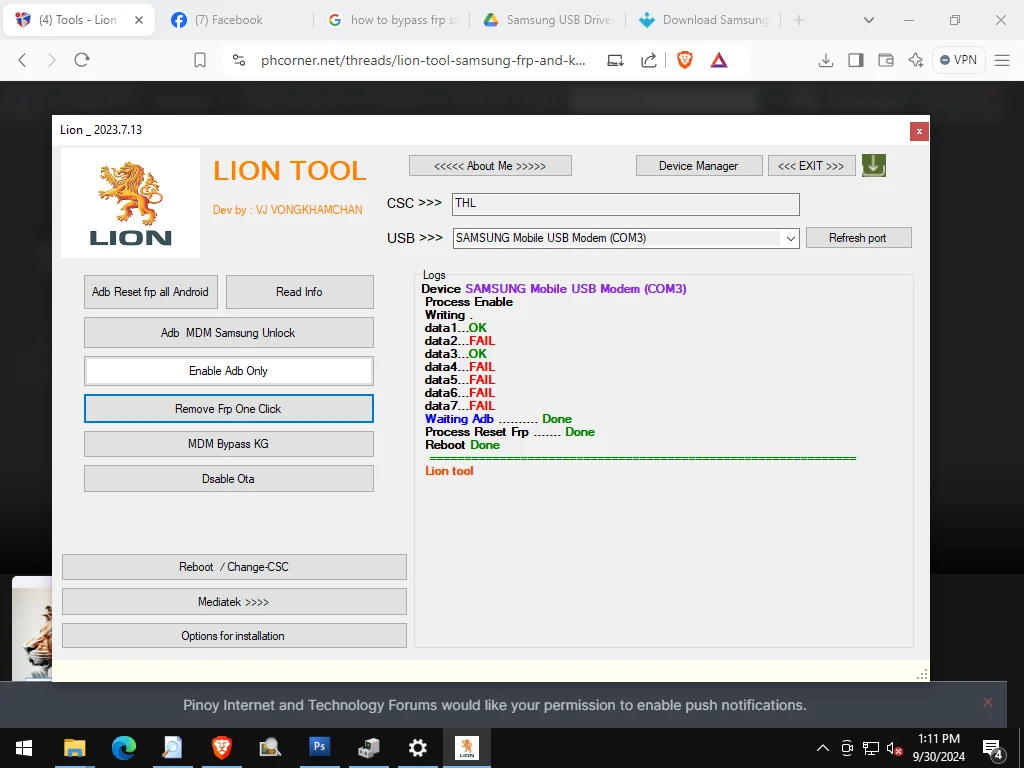Viewport: 1024px width, 768px height.
Task: Open File Explorer from the taskbar
Action: (x=74, y=748)
